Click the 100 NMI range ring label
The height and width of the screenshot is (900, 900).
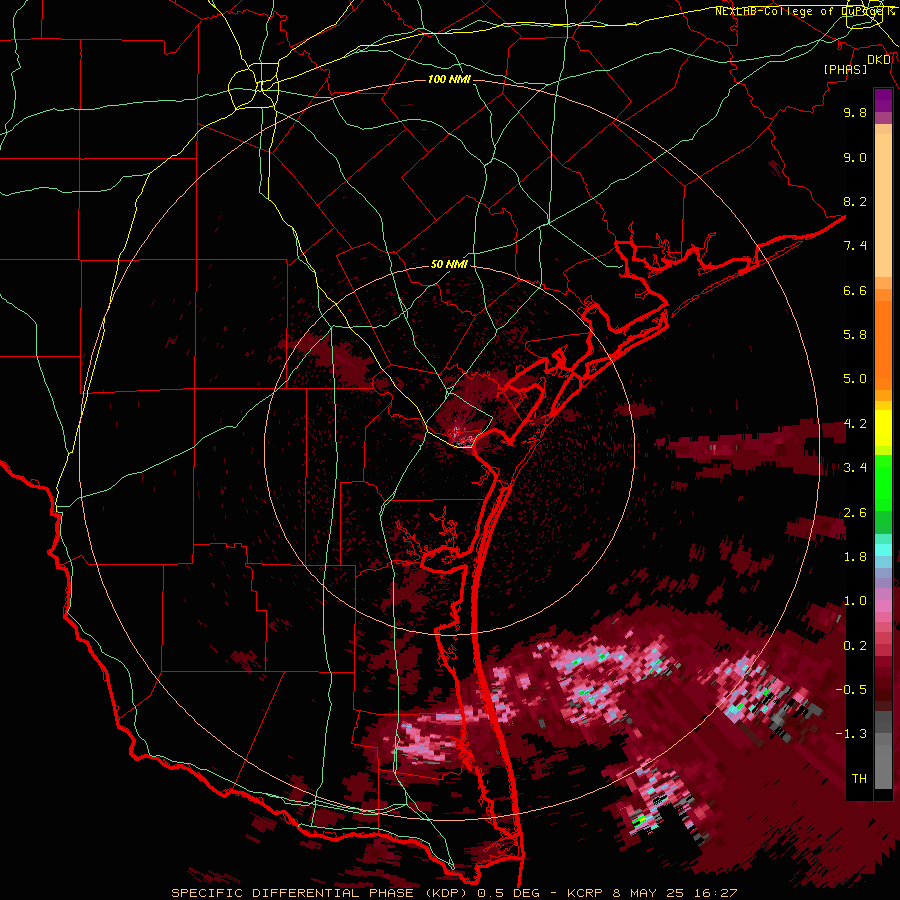449,79
